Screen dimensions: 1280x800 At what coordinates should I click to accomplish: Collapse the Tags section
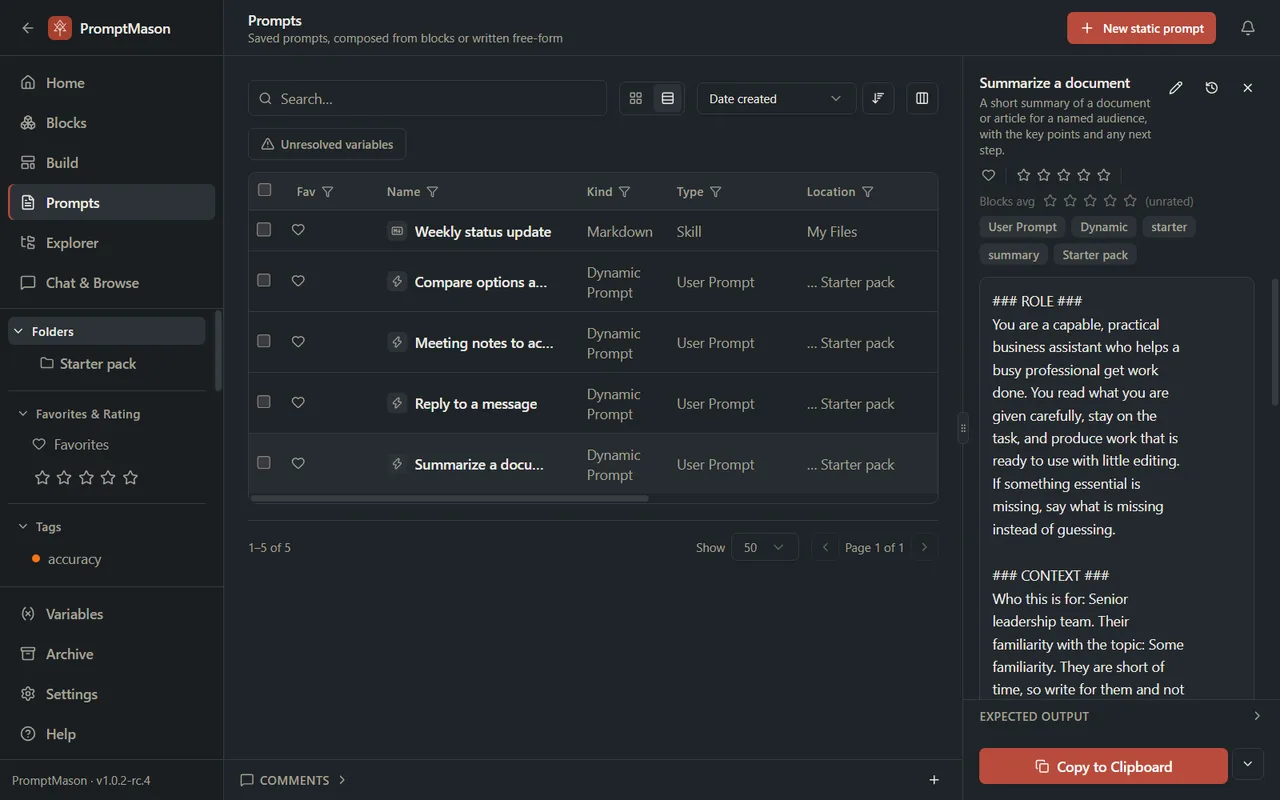point(23,527)
